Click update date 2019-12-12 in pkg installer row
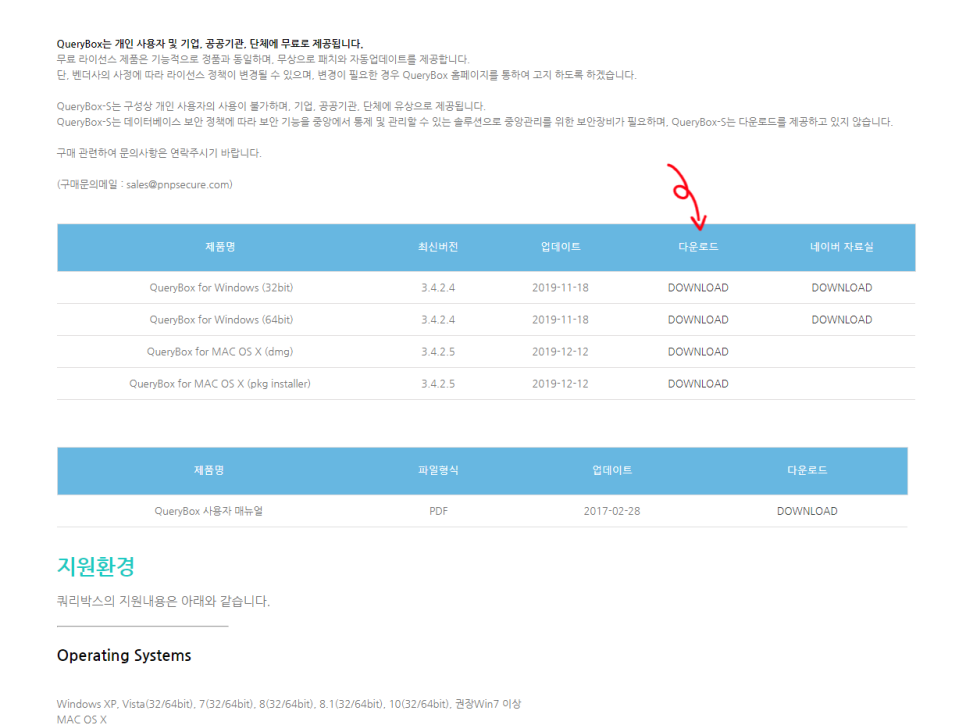The image size is (966, 725). (560, 384)
